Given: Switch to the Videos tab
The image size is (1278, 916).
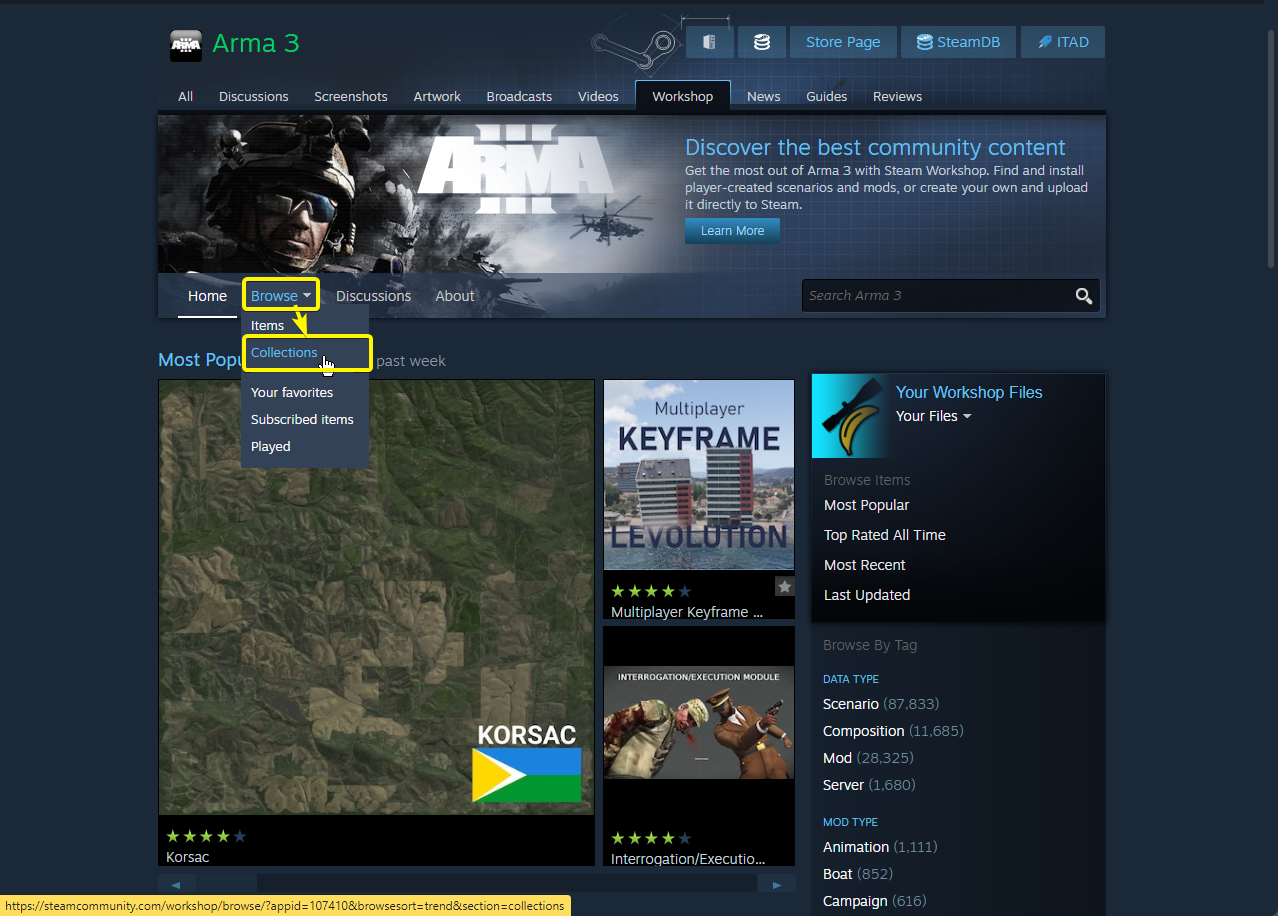Looking at the screenshot, I should 598,96.
